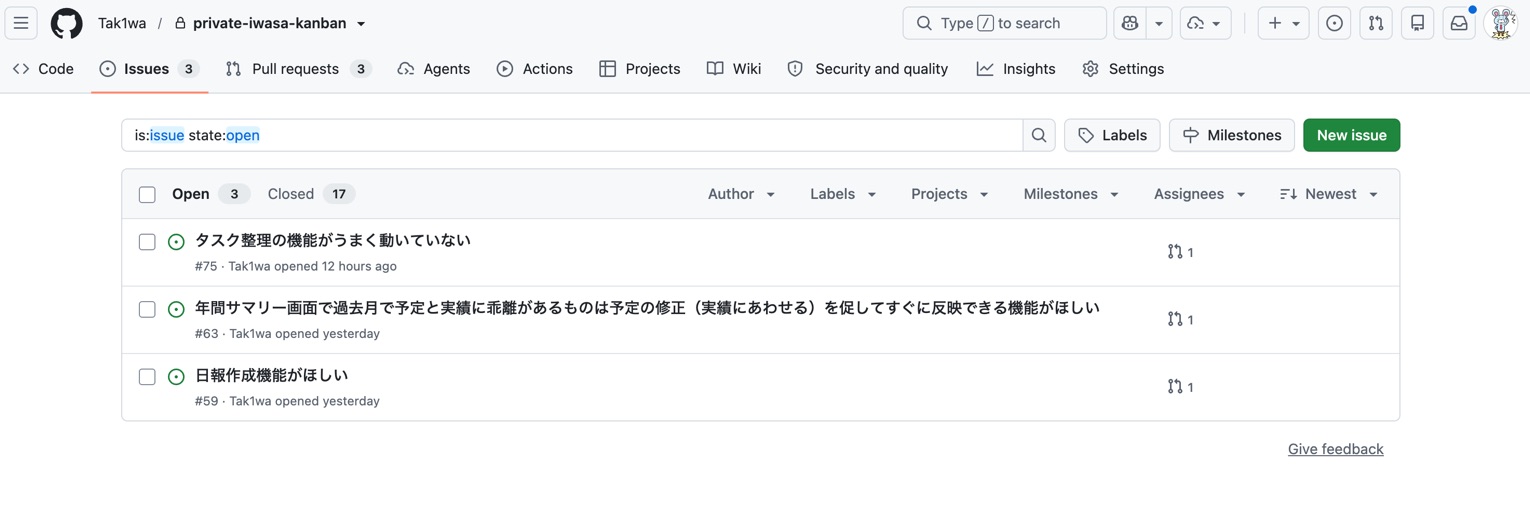This screenshot has width=1530, height=513.
Task: Open the user profile avatar menu
Action: [x=1501, y=23]
